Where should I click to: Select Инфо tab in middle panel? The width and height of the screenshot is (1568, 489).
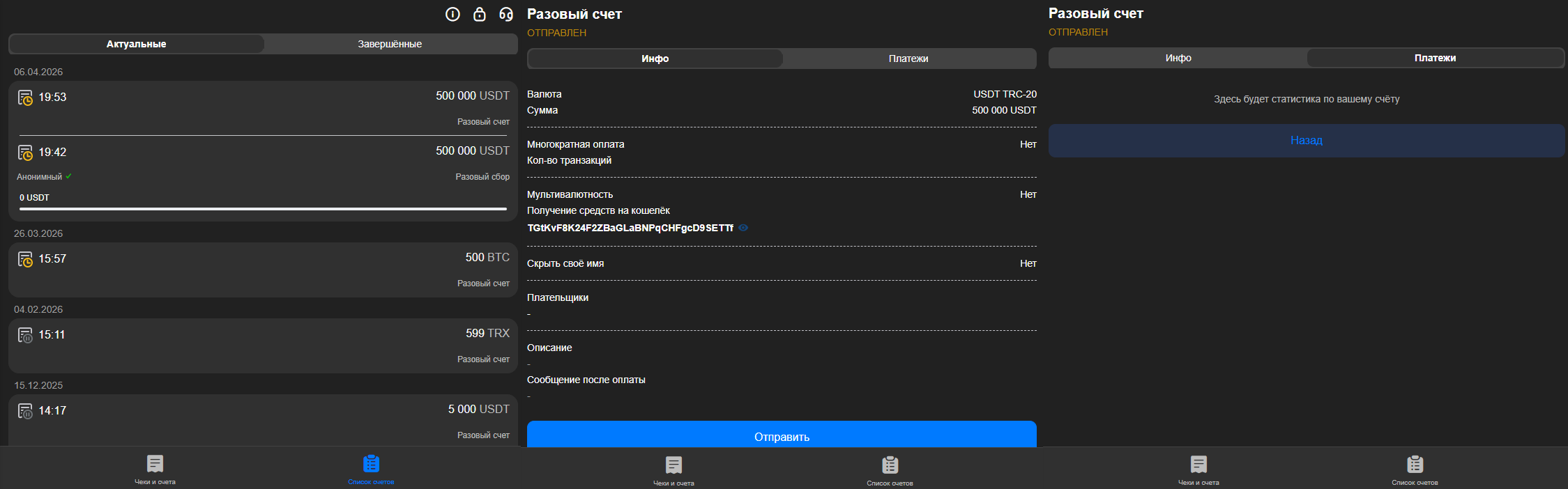coord(655,59)
